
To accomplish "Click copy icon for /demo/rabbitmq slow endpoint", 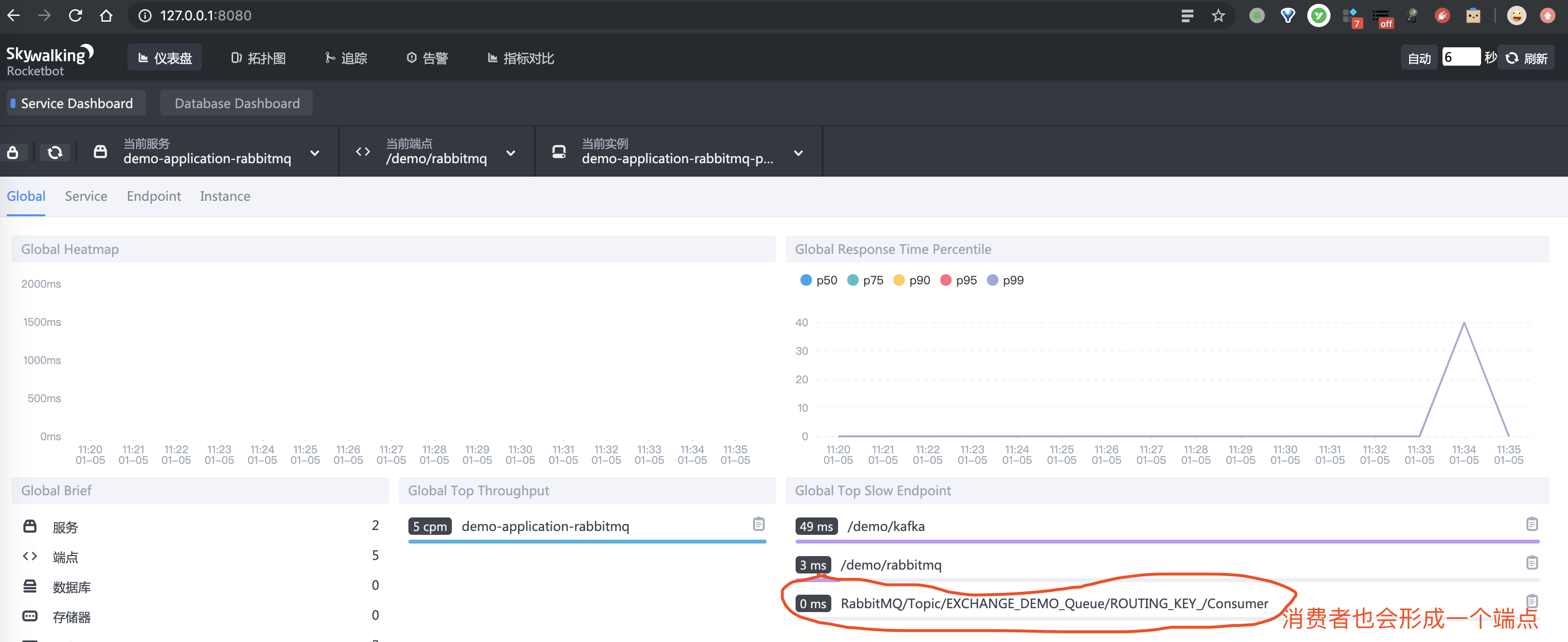I will 1531,562.
